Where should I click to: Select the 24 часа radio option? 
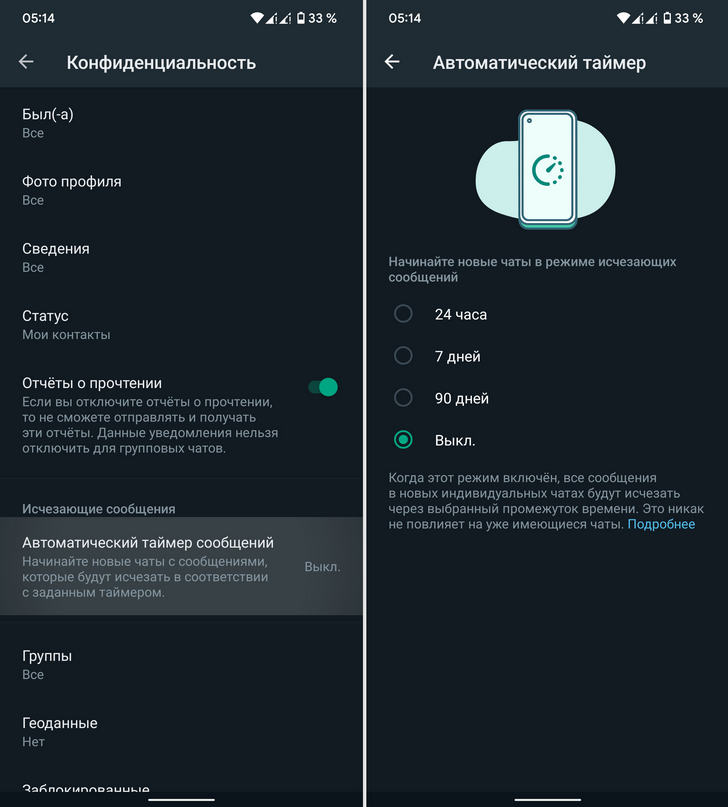403,313
